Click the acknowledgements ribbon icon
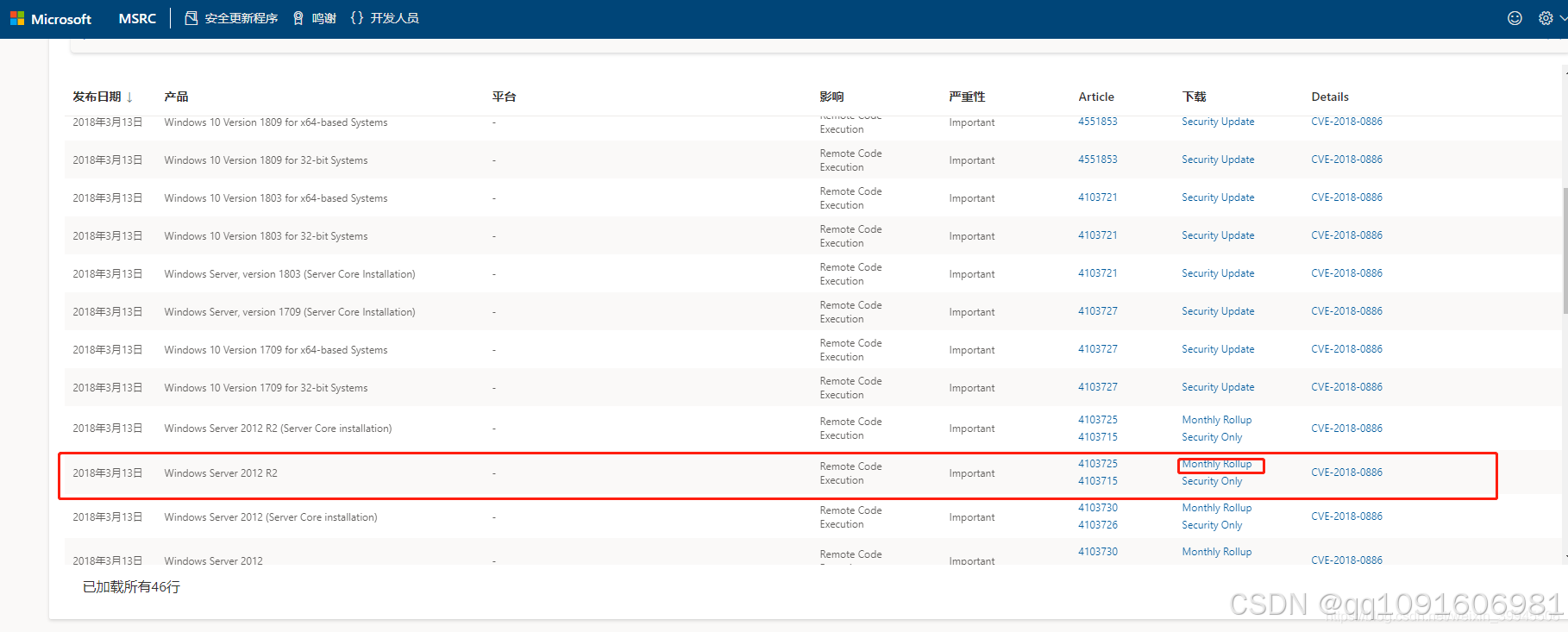1568x632 pixels. click(298, 18)
